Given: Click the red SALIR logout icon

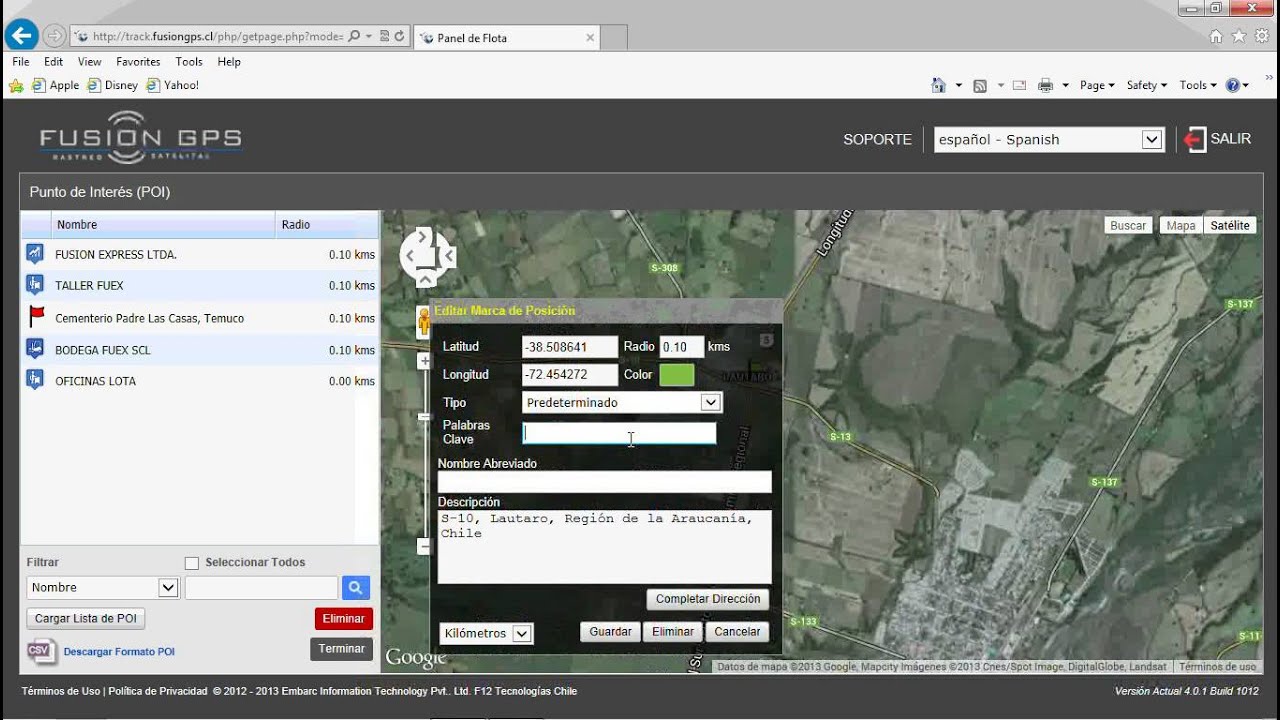Looking at the screenshot, I should coord(1194,140).
